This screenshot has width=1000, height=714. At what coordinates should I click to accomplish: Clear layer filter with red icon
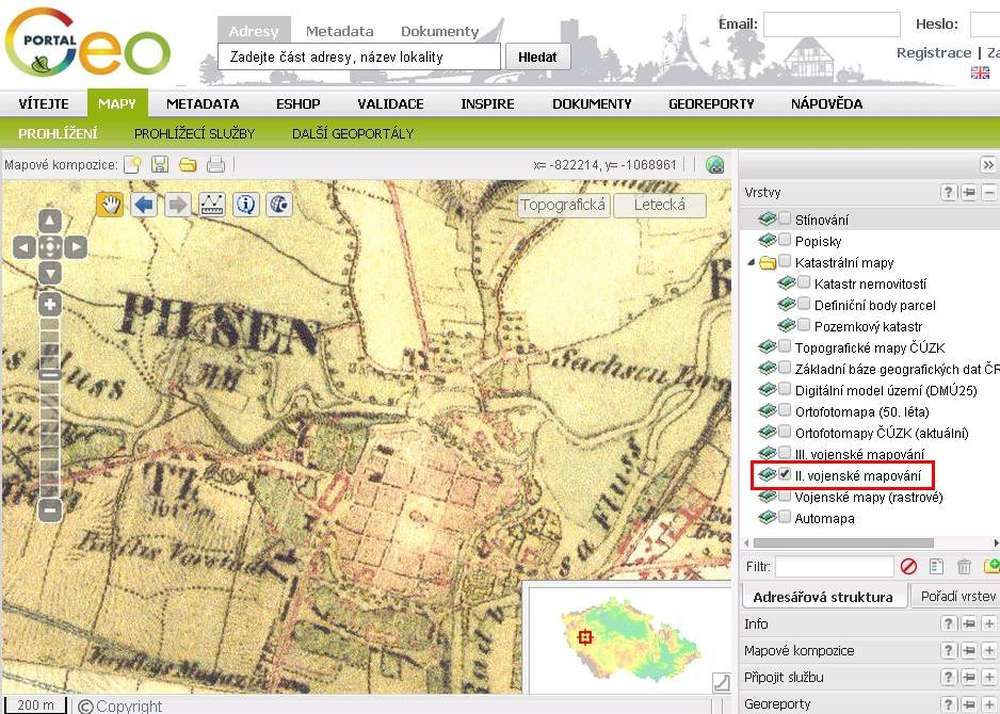point(908,567)
